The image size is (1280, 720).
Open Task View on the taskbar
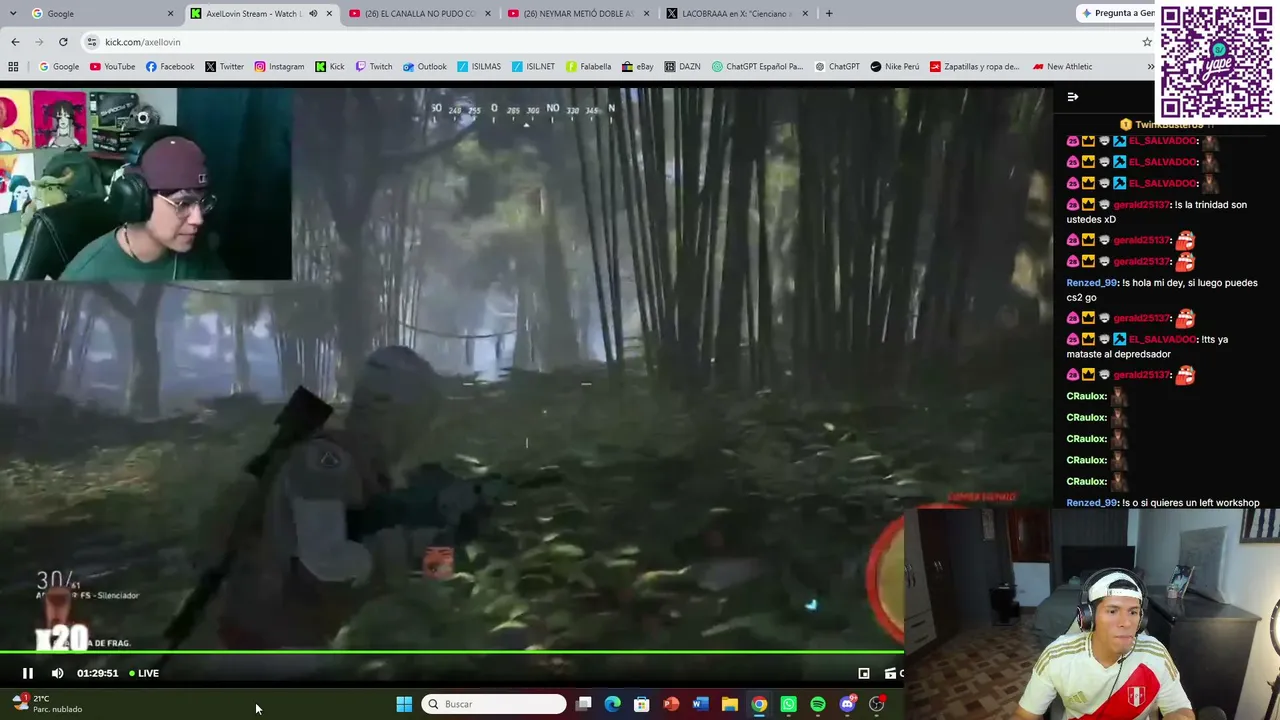click(x=584, y=704)
